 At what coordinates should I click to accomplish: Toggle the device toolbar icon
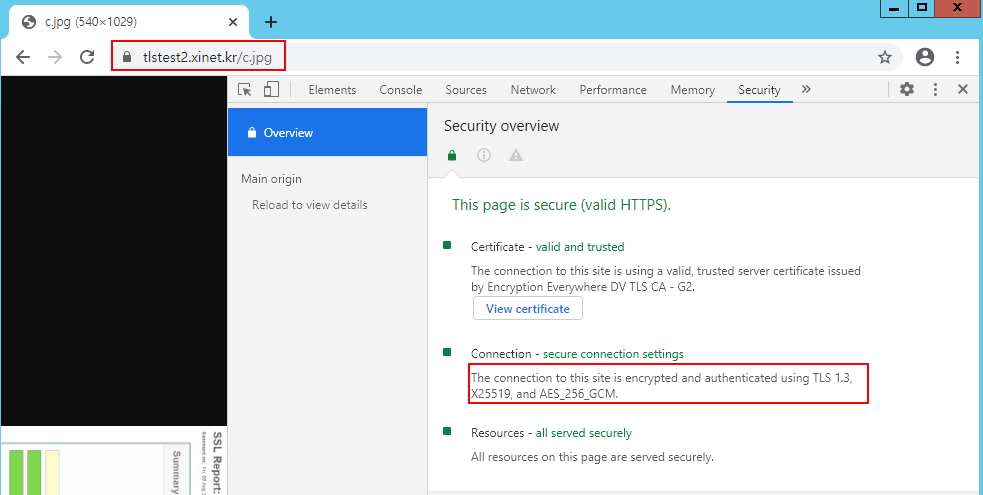click(271, 90)
